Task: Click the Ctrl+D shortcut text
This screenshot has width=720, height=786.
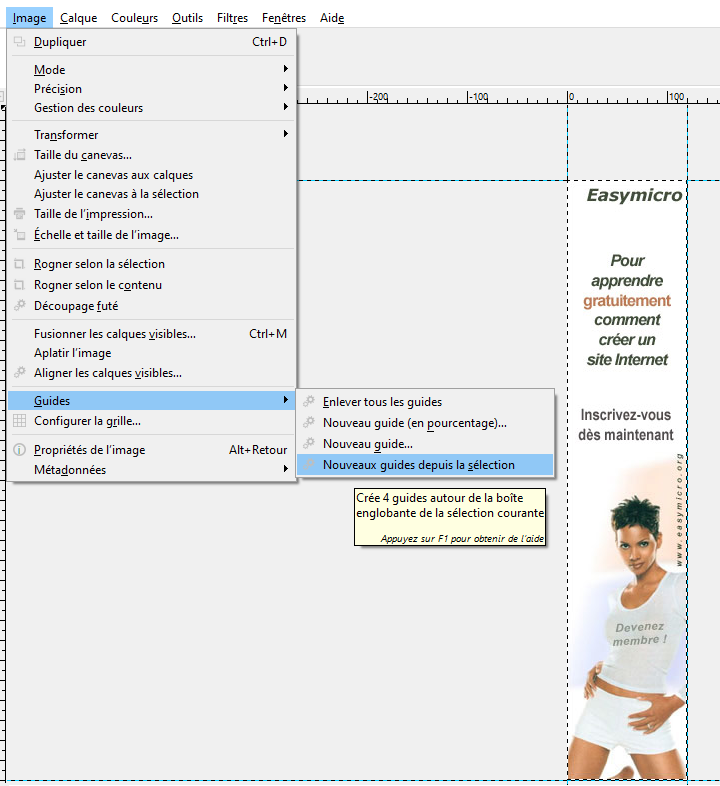Action: point(269,42)
